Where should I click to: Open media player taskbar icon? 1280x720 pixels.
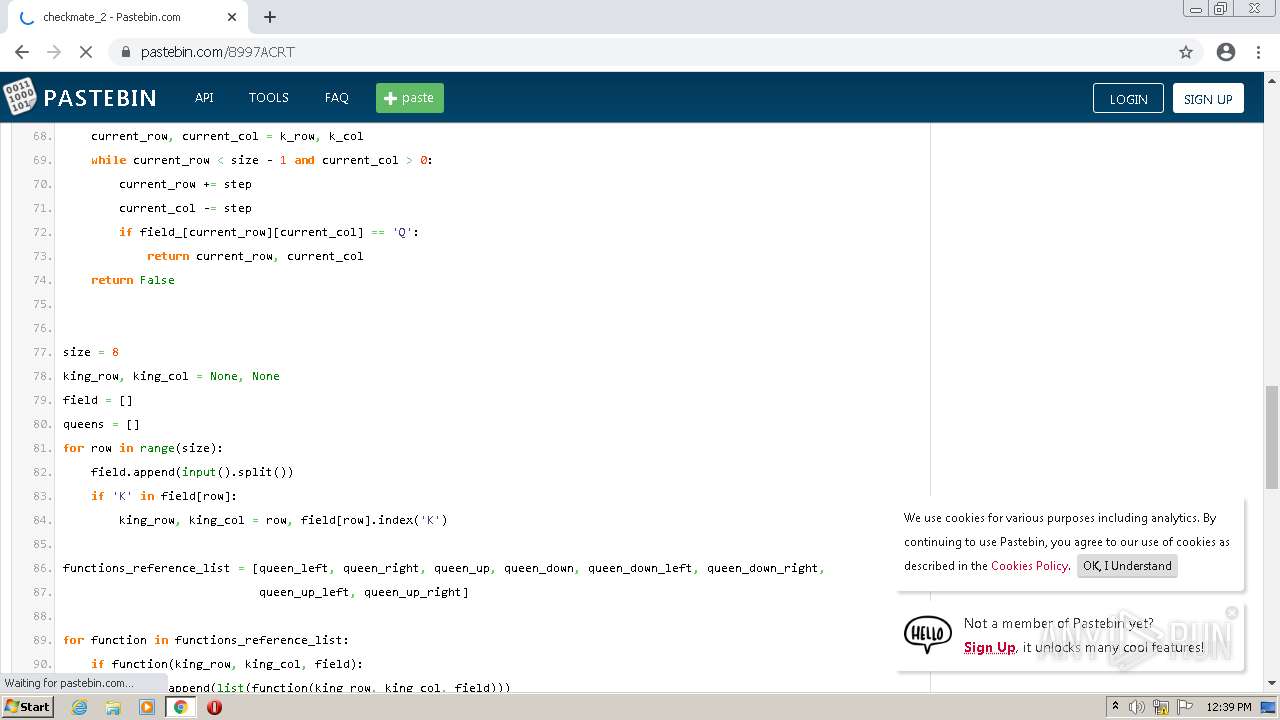click(147, 707)
